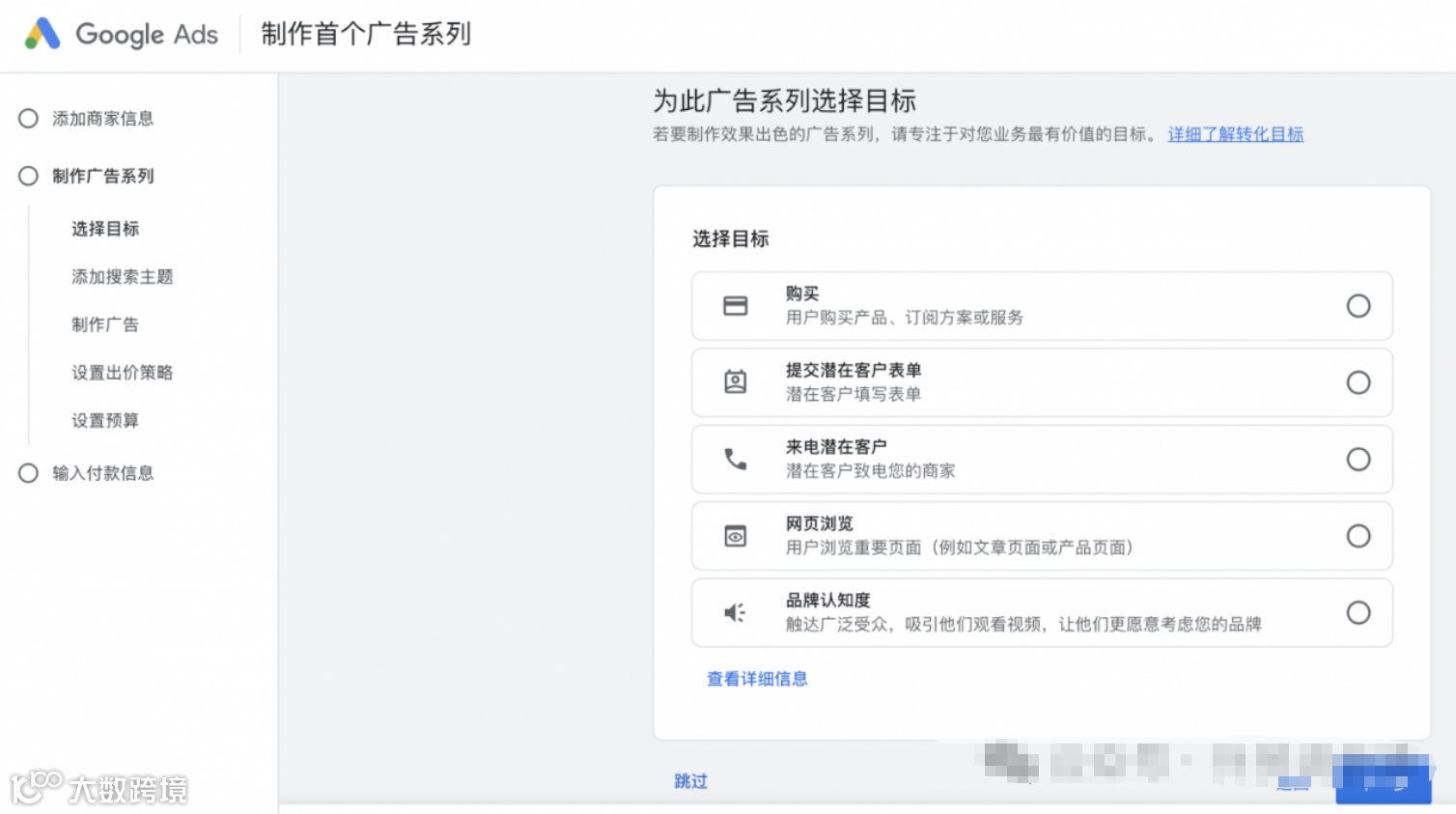Click the form icon for 提交潜在客户表单

(x=735, y=382)
